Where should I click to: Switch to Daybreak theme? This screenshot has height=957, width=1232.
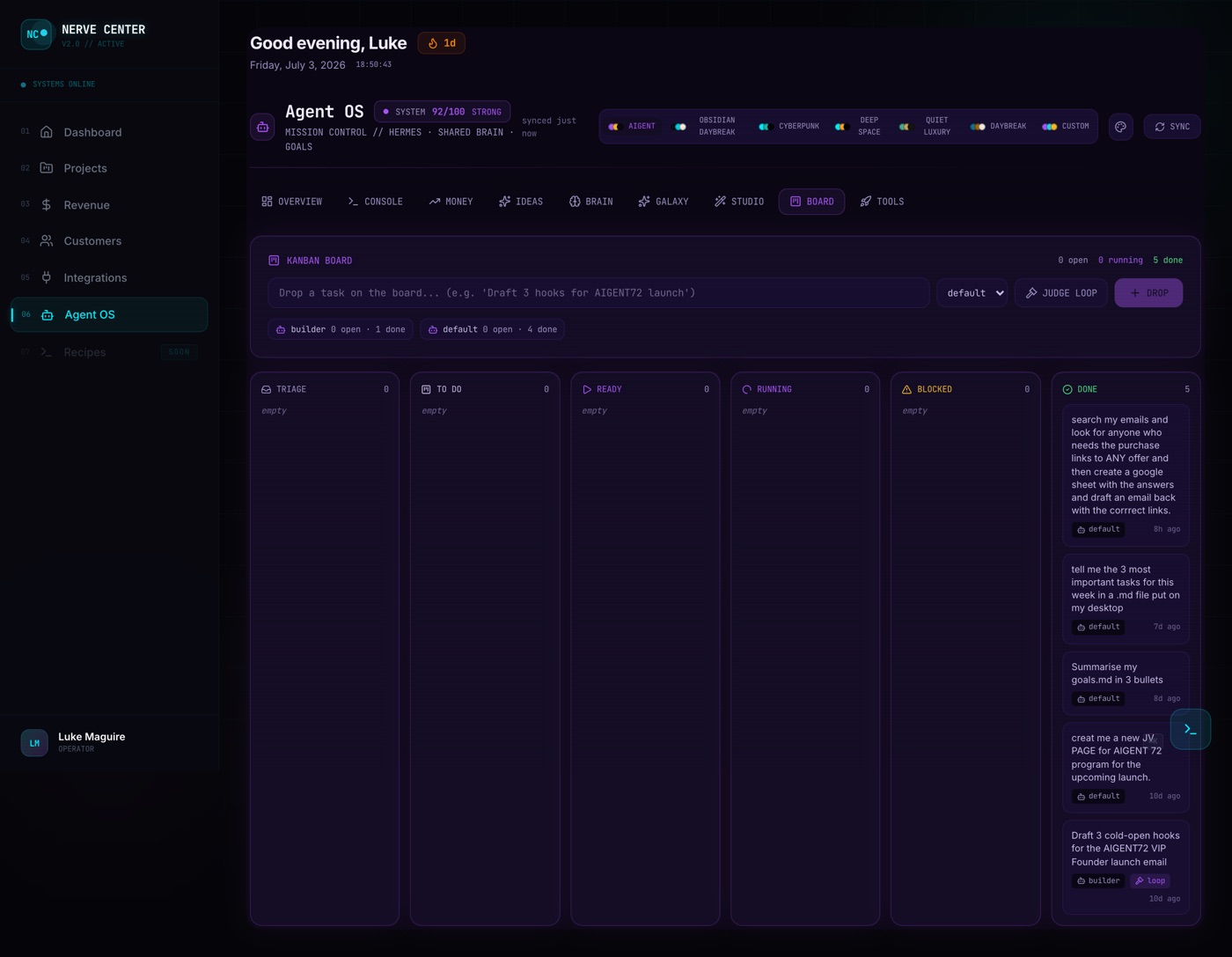click(x=999, y=127)
